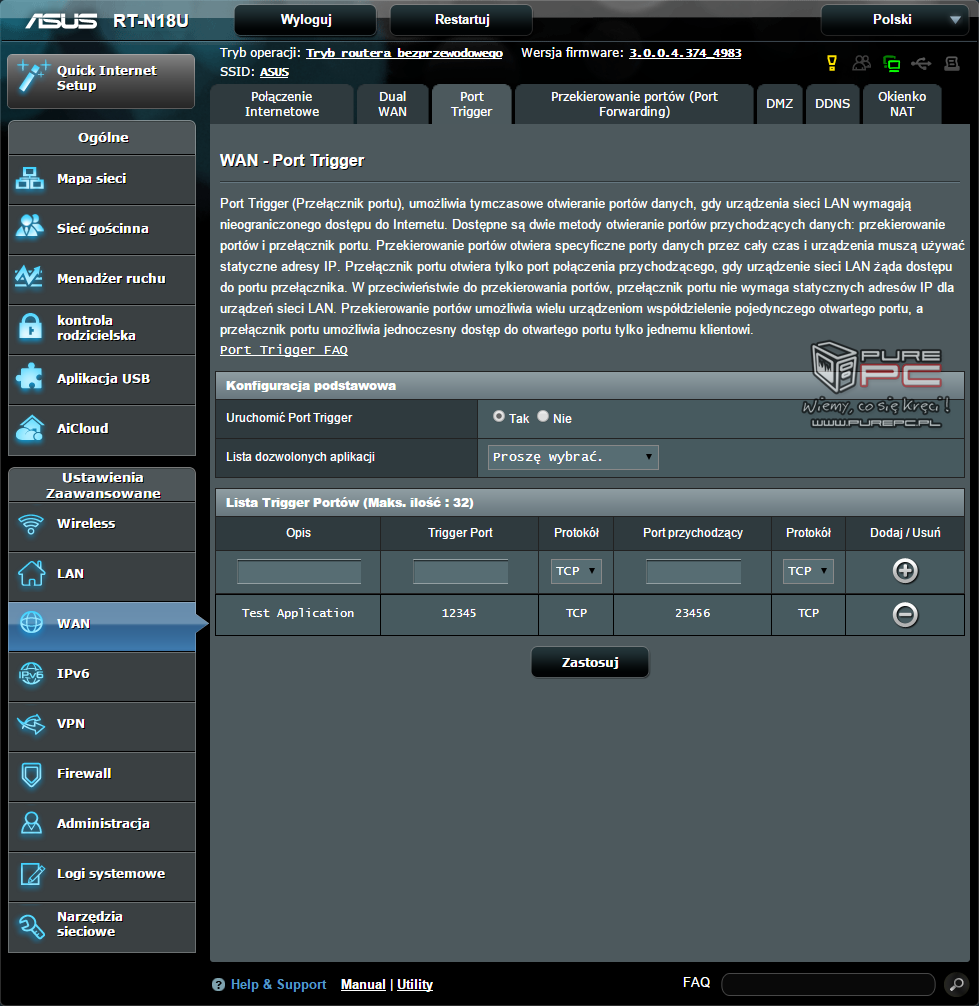Viewport: 979px width, 1006px height.
Task: Switch to the Dual WAN tab
Action: point(392,104)
